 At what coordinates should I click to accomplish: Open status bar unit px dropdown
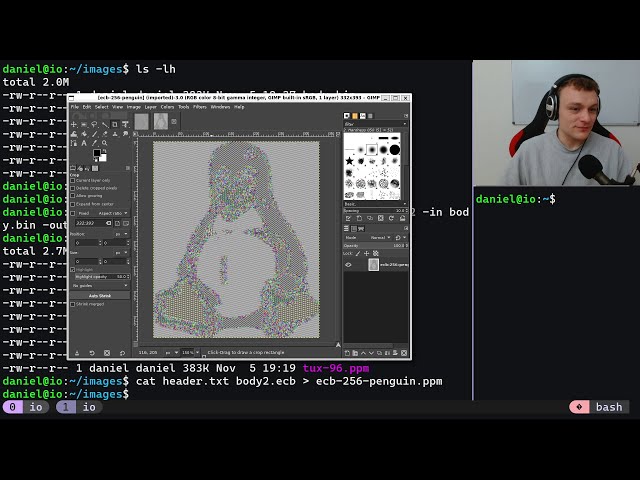(171, 352)
